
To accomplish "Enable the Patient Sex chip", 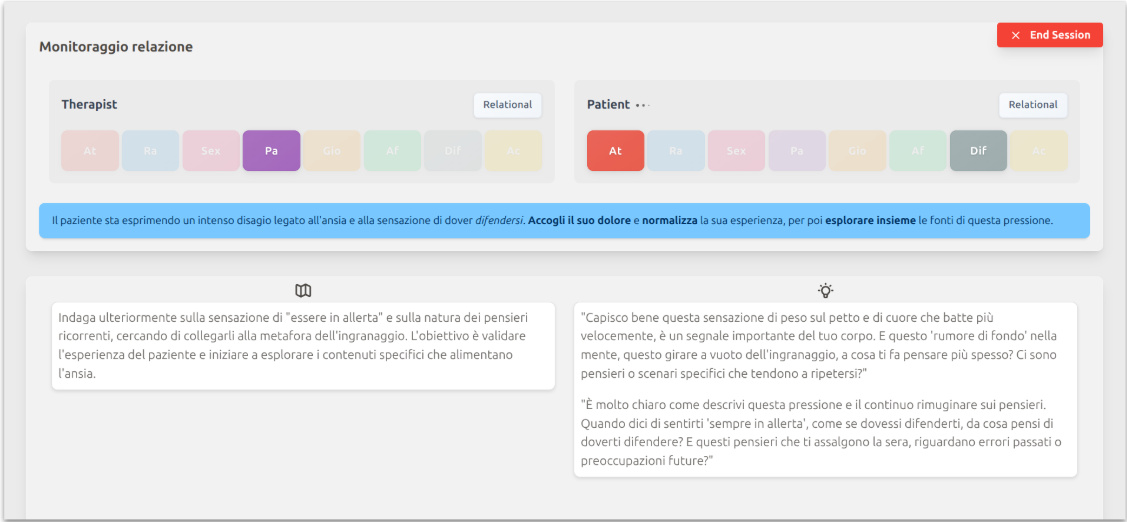I will point(736,151).
